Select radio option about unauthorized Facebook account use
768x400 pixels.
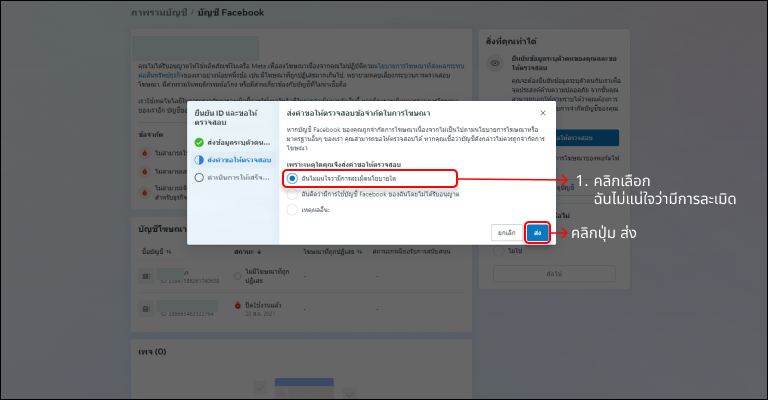[x=292, y=194]
